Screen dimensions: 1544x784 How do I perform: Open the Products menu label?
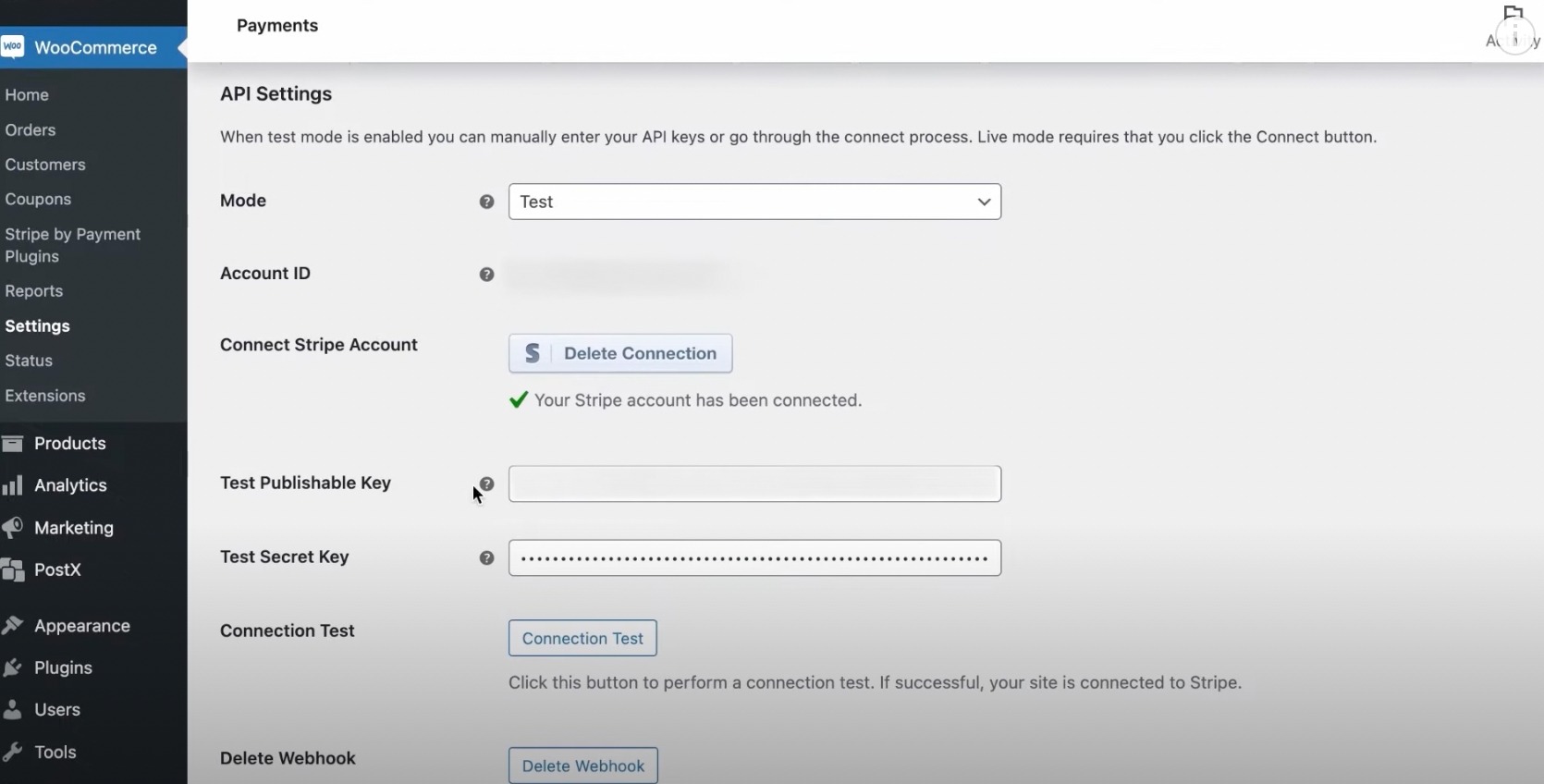pos(70,444)
